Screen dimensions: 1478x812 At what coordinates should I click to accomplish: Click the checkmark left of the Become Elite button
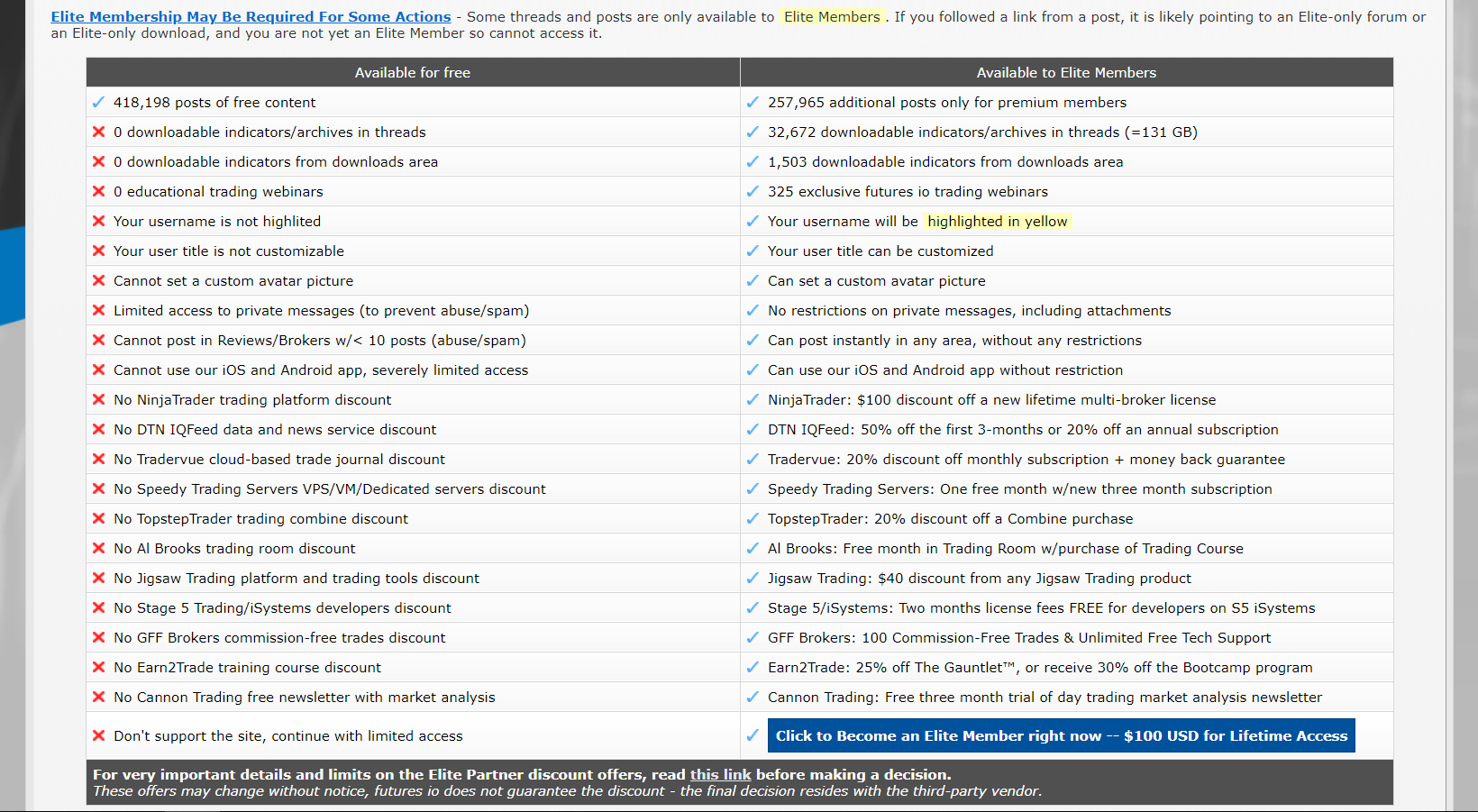click(753, 735)
